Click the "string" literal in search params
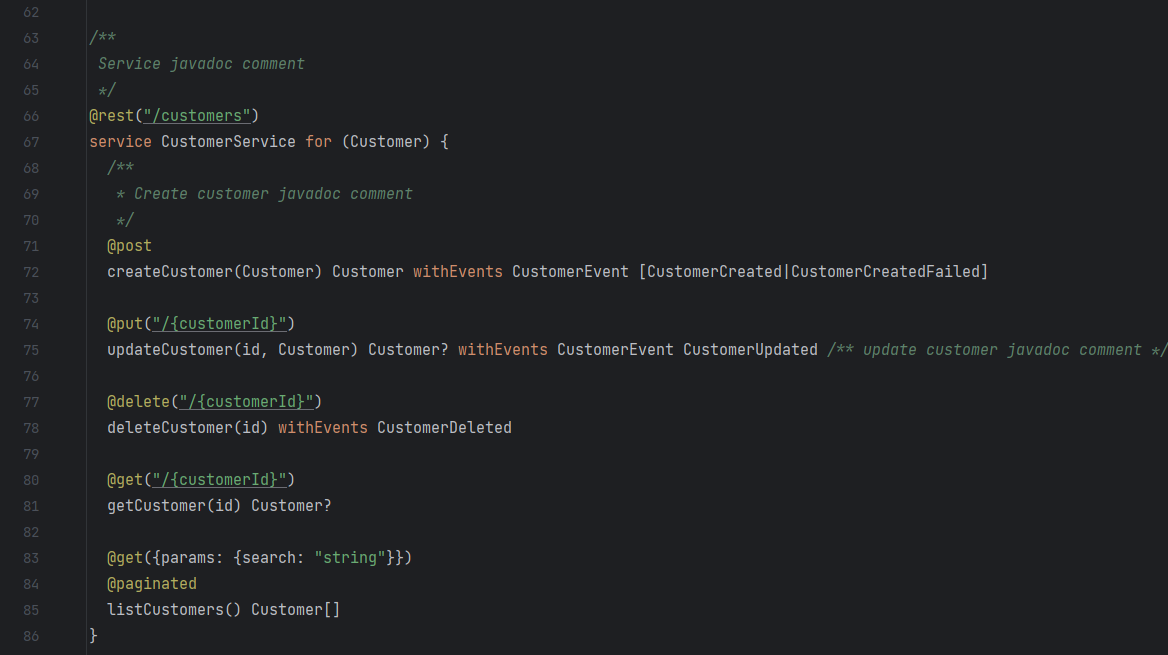 (x=350, y=558)
